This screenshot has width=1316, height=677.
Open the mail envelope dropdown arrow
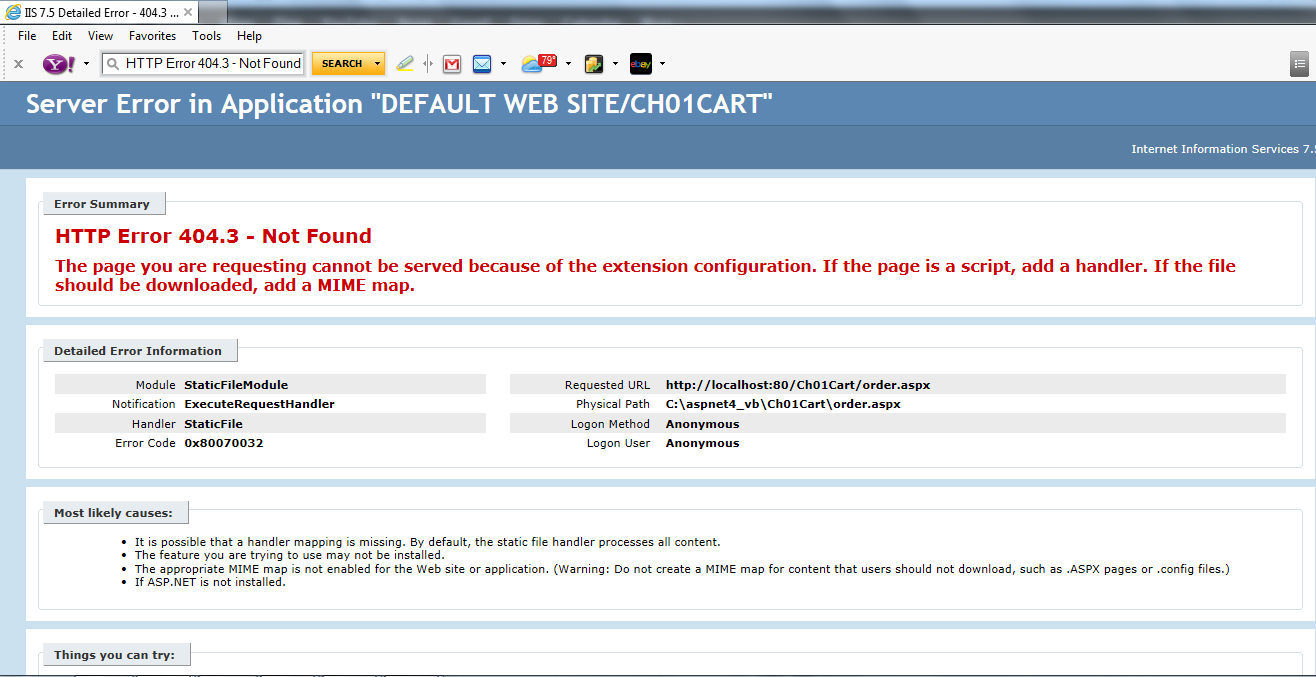[502, 63]
